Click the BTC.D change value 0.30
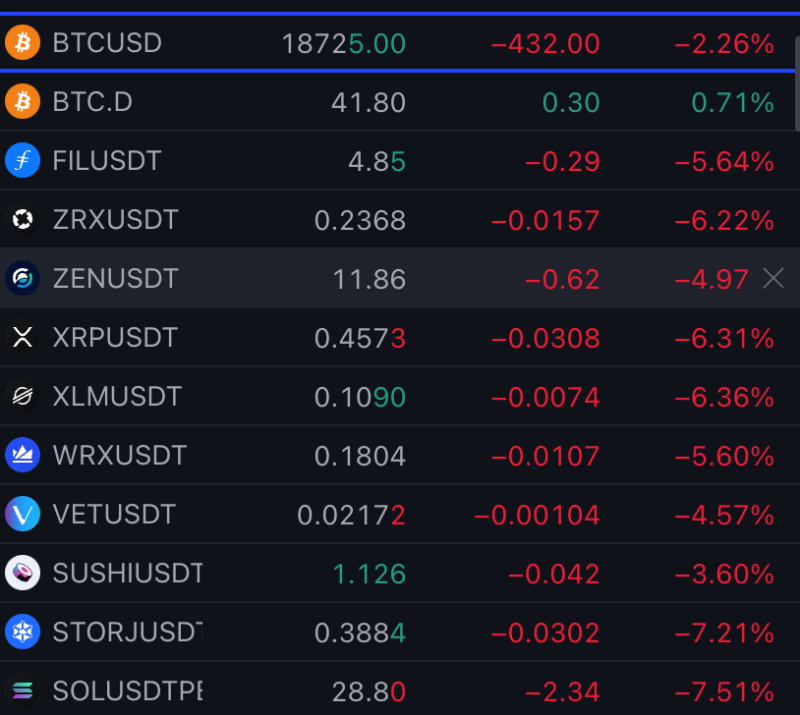 tap(571, 103)
